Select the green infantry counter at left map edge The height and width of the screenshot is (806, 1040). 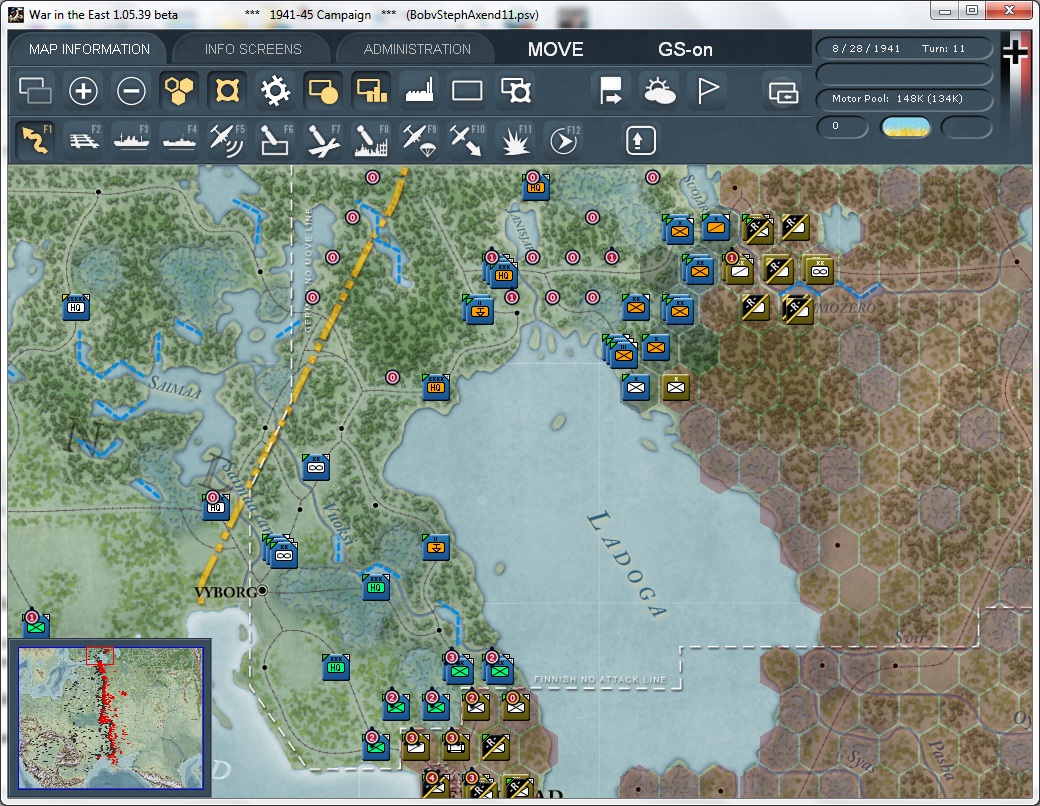click(36, 626)
